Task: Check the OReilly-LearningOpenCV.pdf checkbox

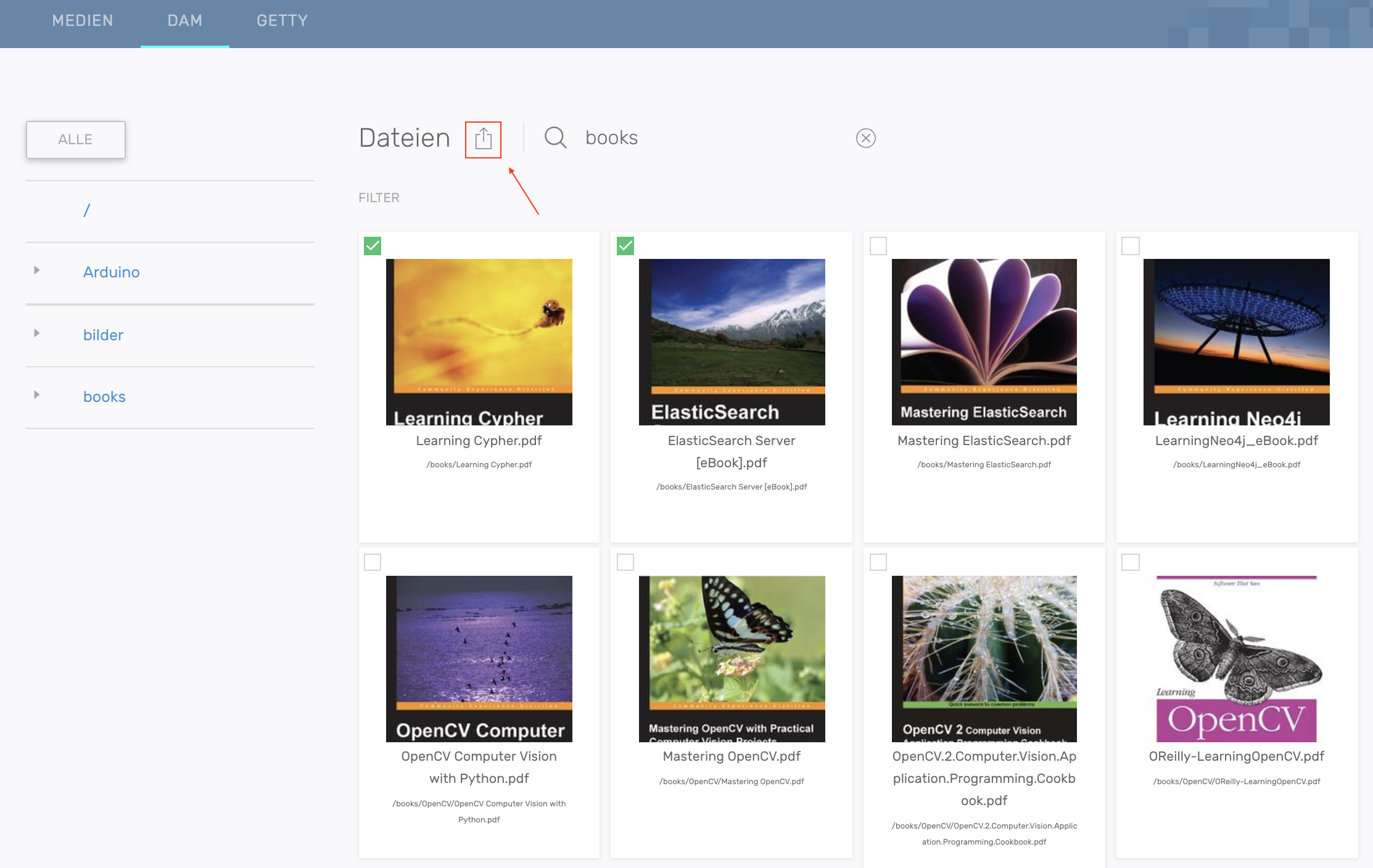Action: [x=1131, y=562]
